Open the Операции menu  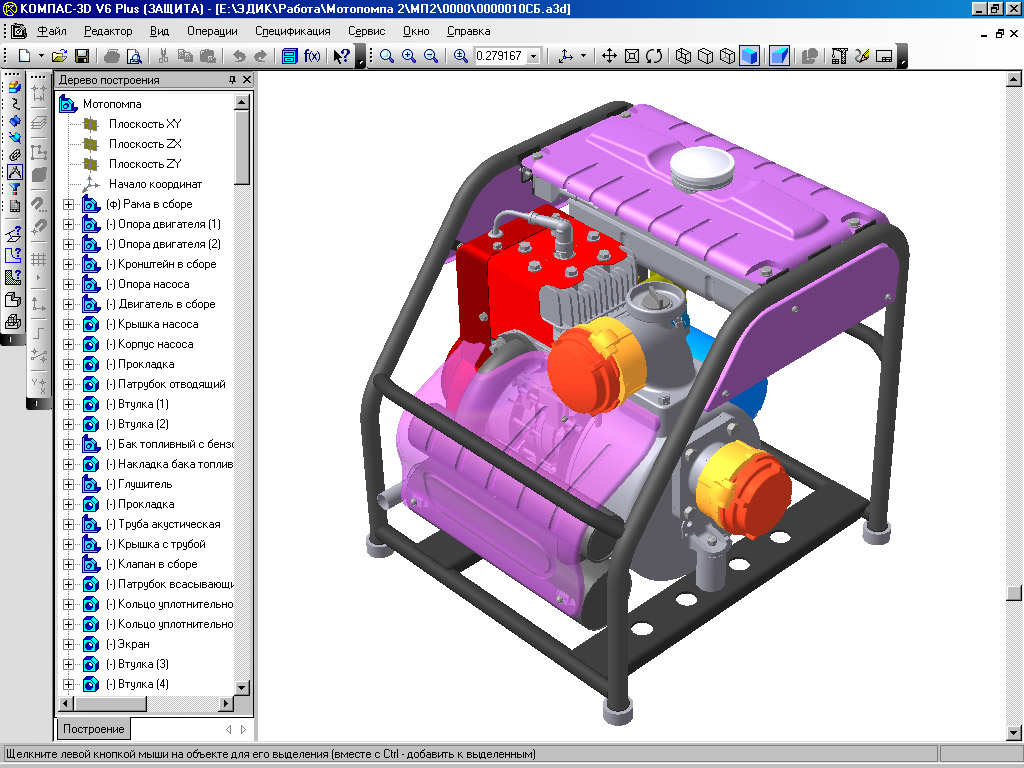click(x=212, y=31)
